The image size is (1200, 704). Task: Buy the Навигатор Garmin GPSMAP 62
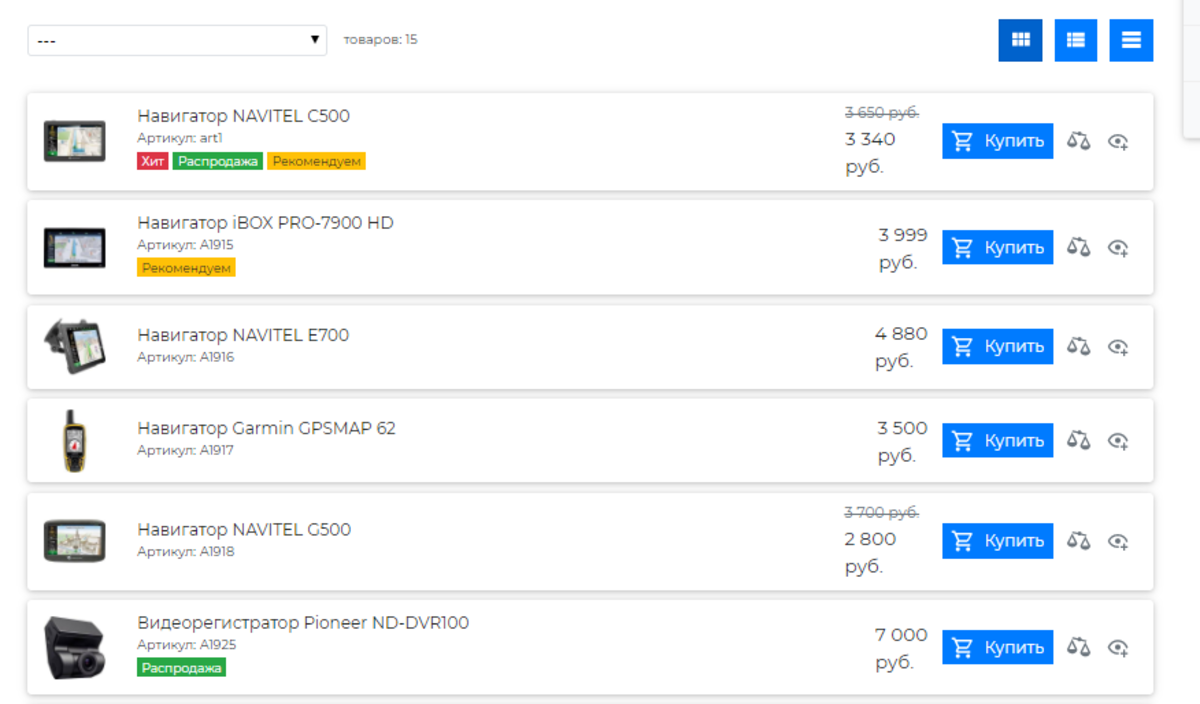[x=997, y=440]
